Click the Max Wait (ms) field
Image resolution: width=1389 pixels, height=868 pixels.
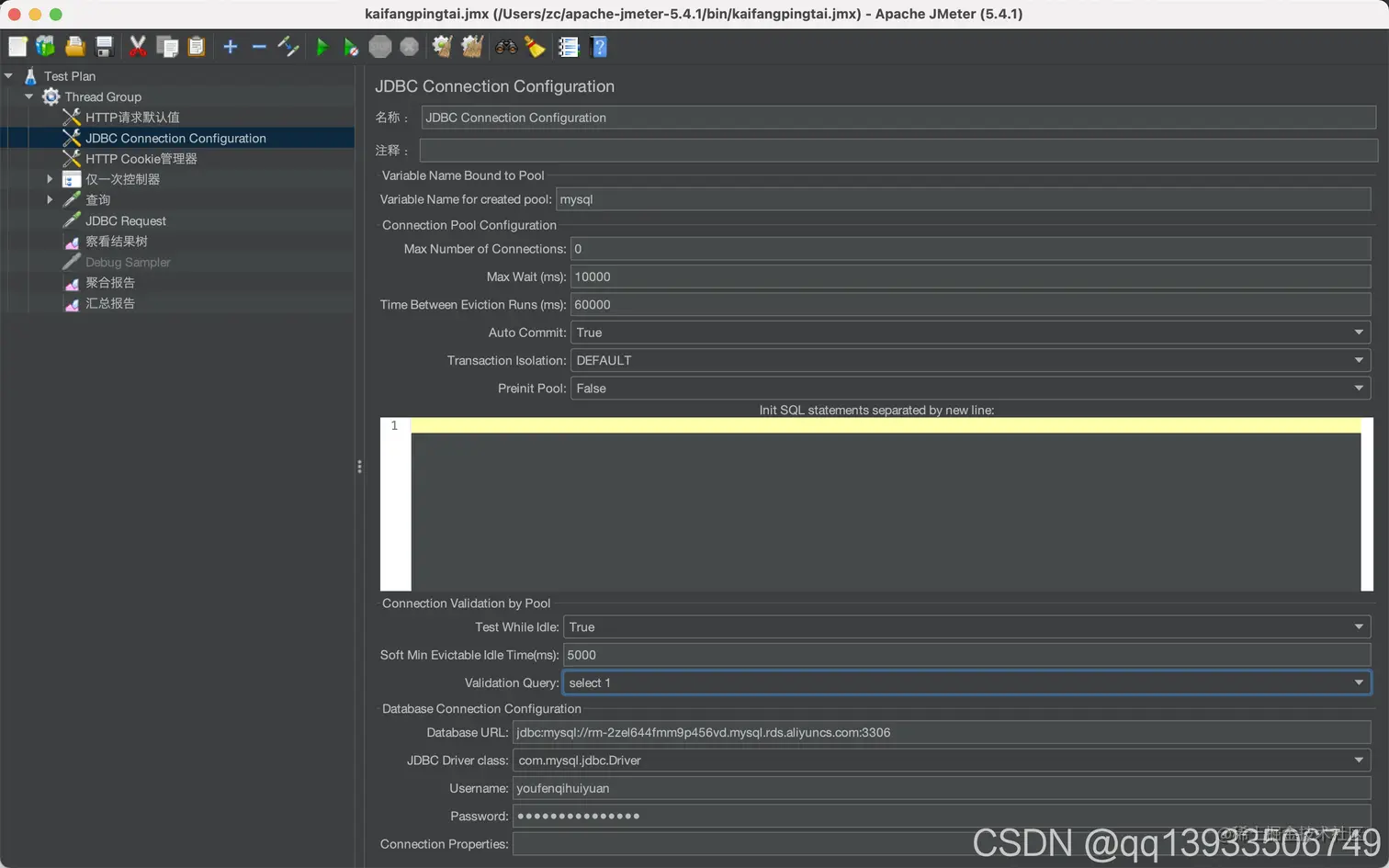click(971, 276)
